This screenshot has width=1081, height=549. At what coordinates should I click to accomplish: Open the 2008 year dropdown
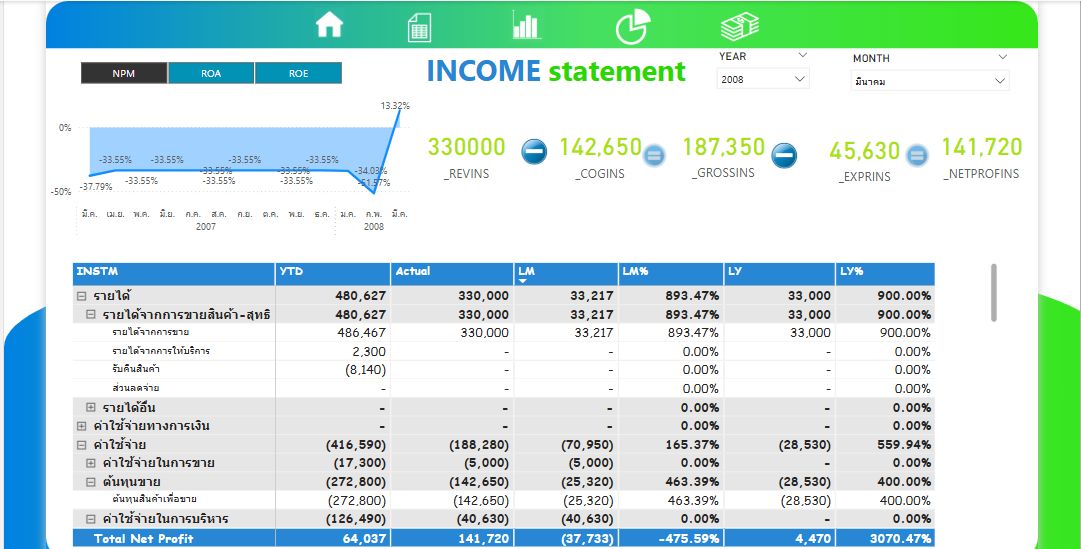tap(763, 79)
